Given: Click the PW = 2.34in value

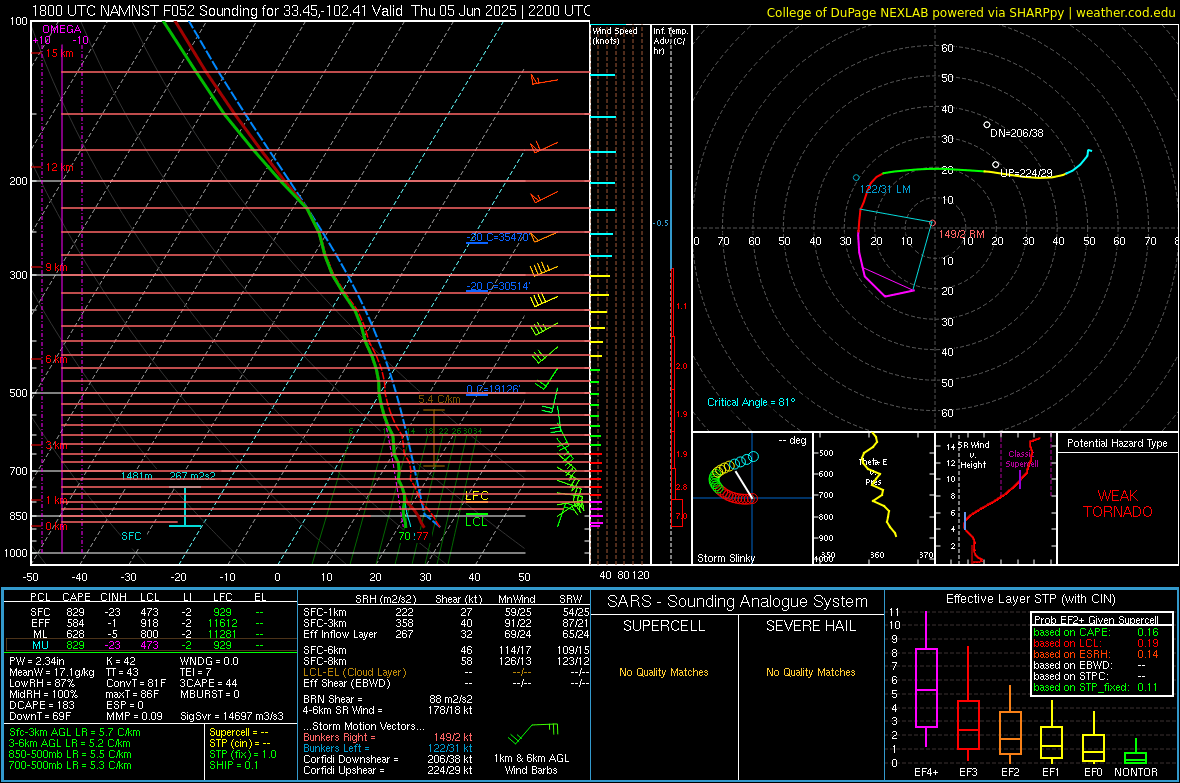Looking at the screenshot, I should click(x=37, y=661).
